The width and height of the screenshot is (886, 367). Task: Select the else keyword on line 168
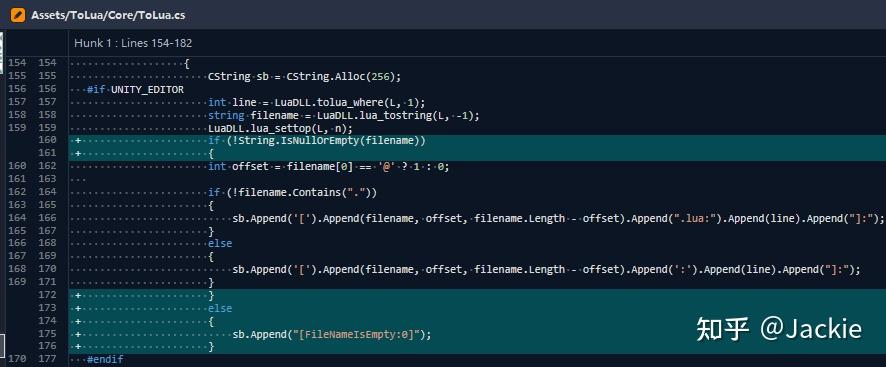click(220, 244)
